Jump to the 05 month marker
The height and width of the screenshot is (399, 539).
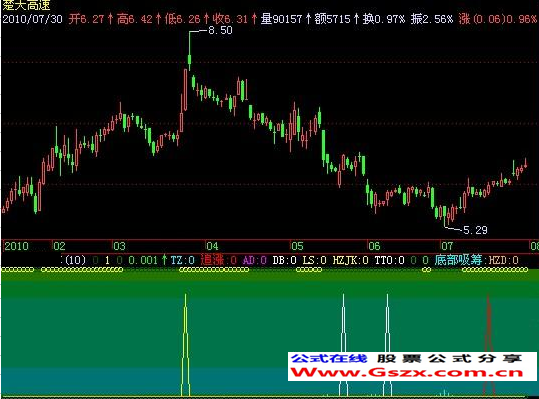coord(297,246)
